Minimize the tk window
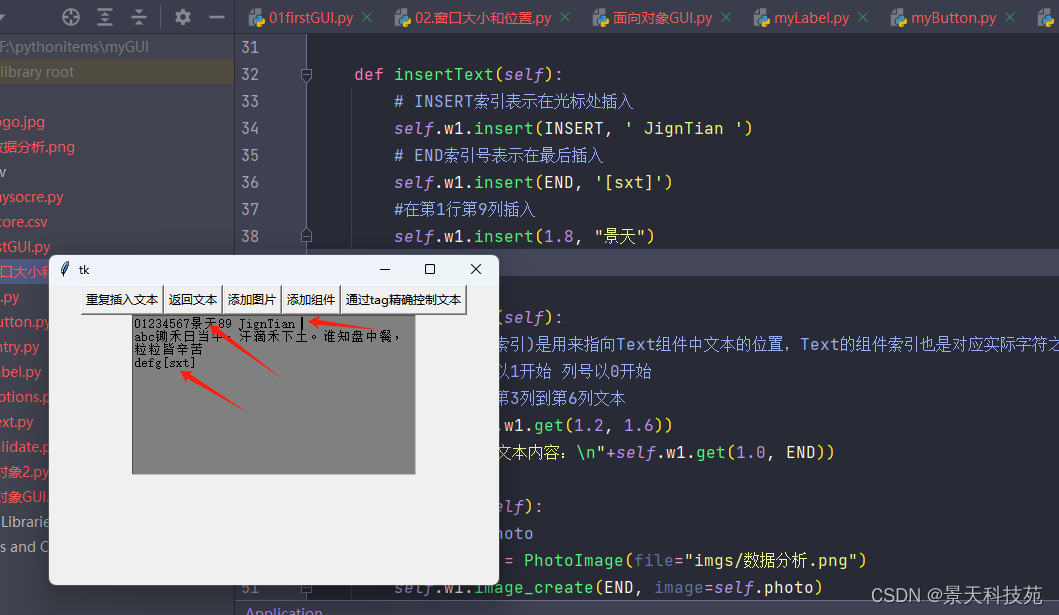 (x=385, y=269)
